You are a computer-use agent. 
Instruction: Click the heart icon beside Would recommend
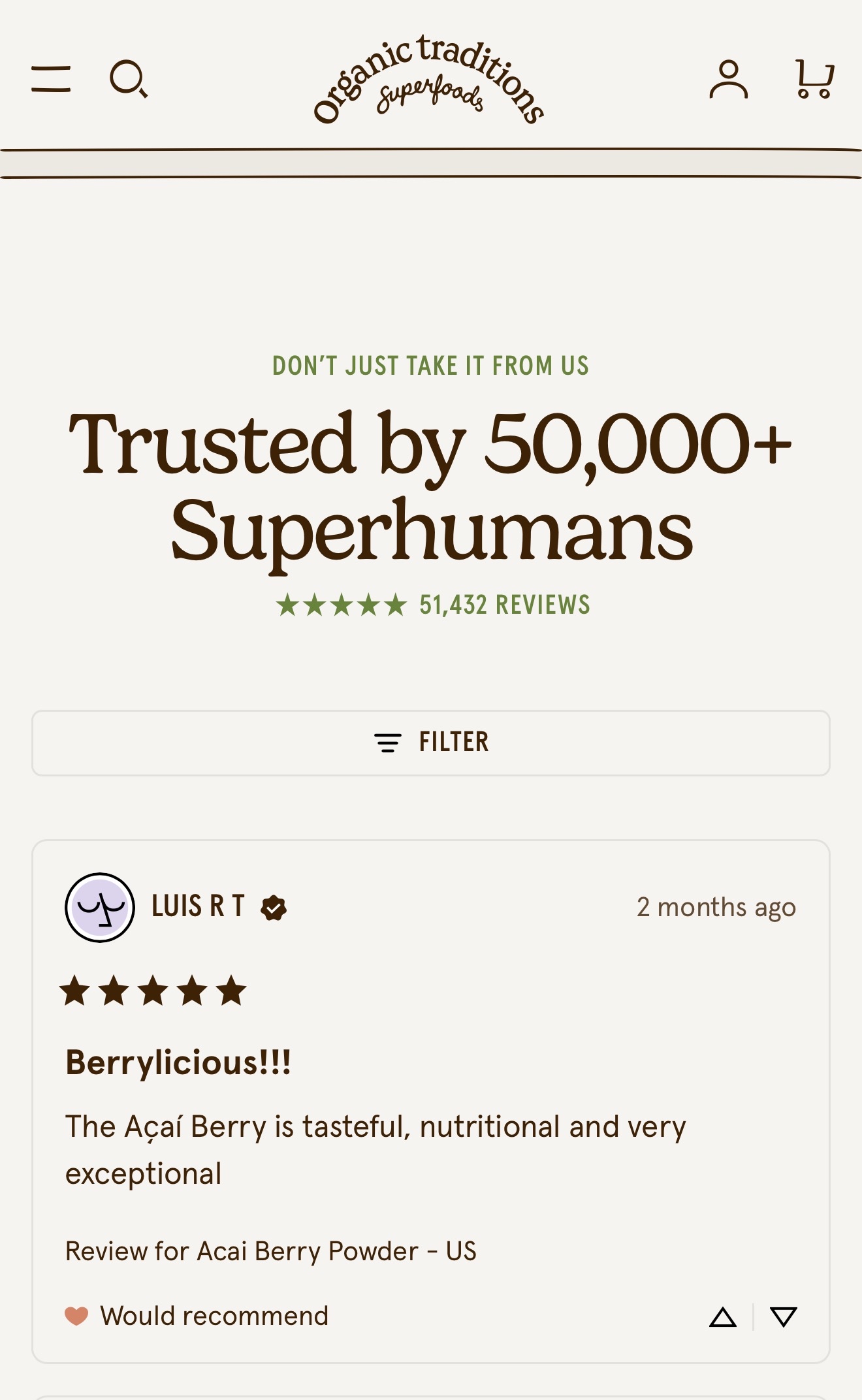point(76,1316)
